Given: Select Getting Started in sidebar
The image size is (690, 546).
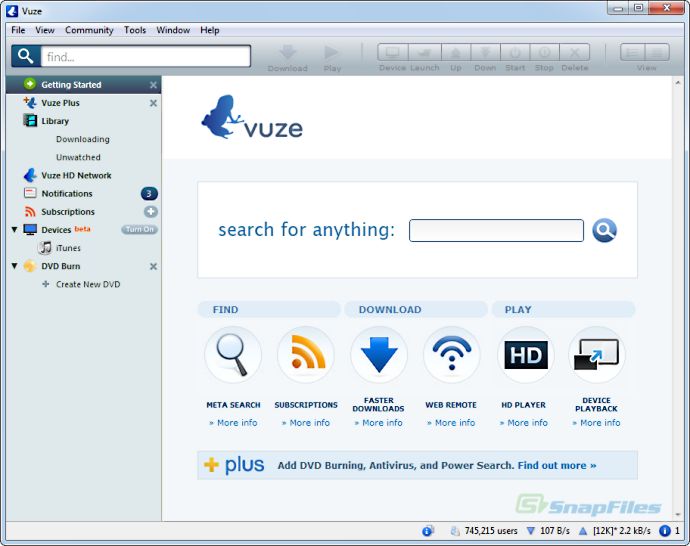Looking at the screenshot, I should pos(84,84).
